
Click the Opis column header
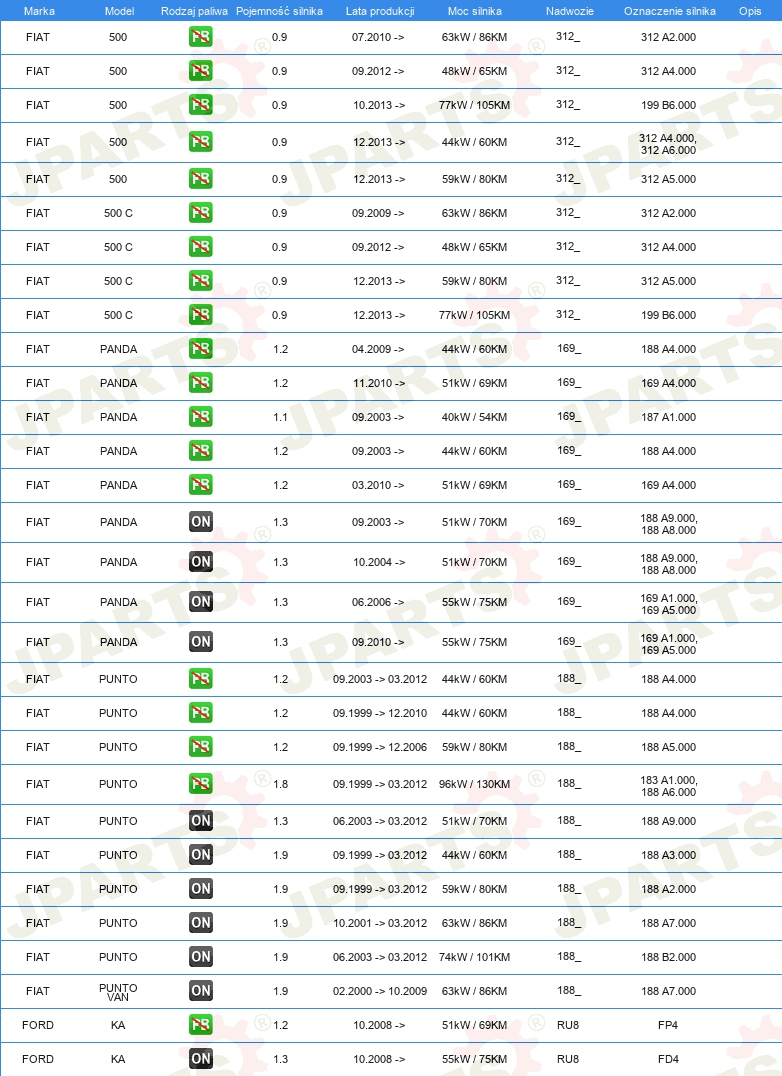coord(750,11)
